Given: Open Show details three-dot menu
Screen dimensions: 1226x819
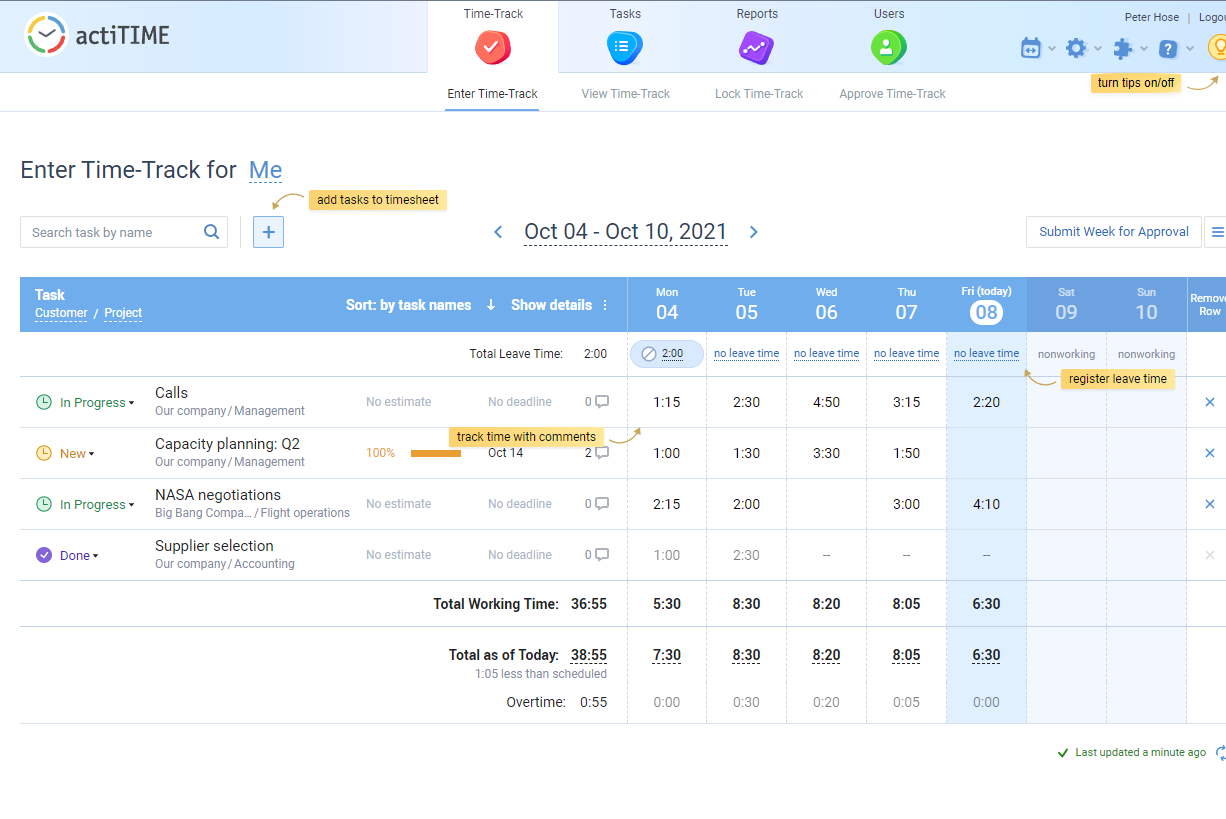Looking at the screenshot, I should coord(605,305).
